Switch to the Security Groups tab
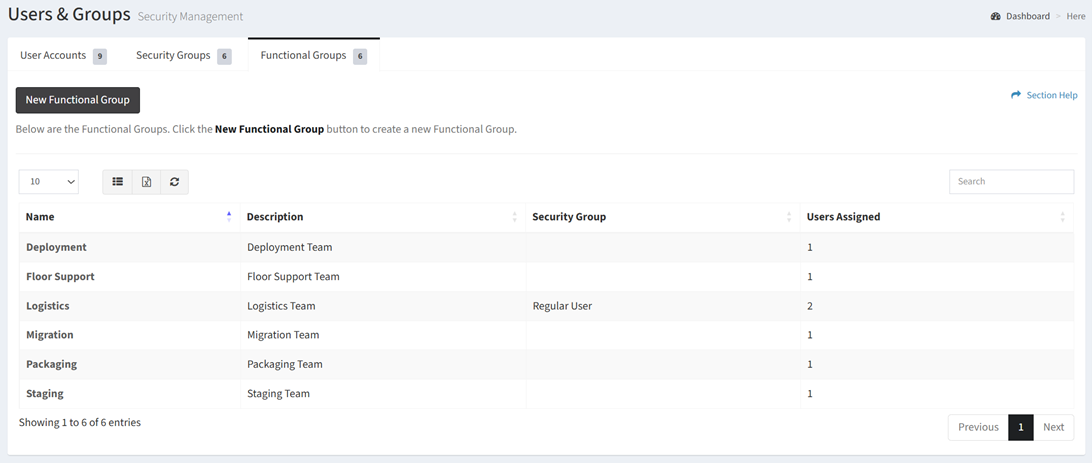The width and height of the screenshot is (1092, 463). click(183, 56)
